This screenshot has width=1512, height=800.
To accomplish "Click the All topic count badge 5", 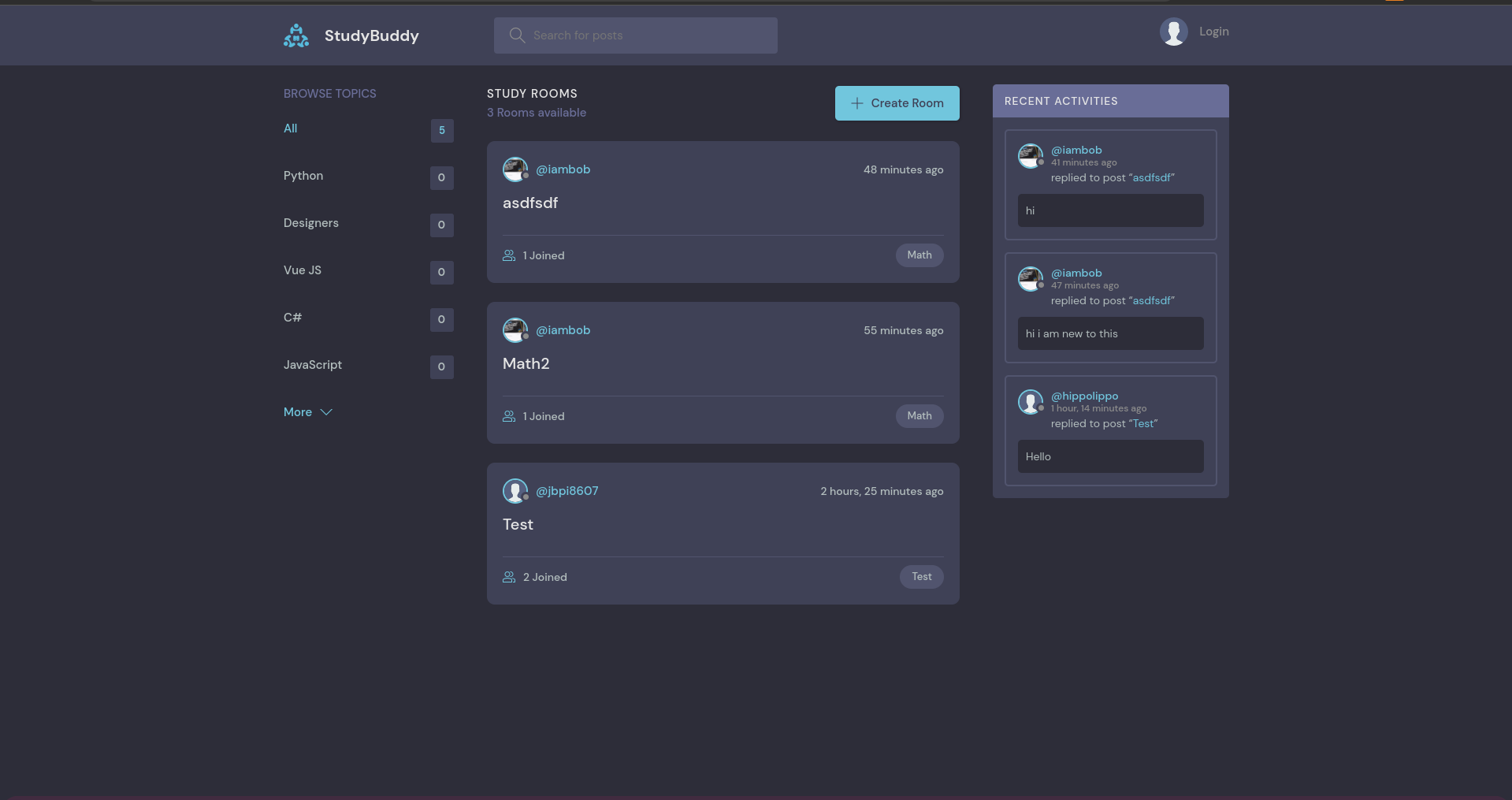I will (442, 130).
